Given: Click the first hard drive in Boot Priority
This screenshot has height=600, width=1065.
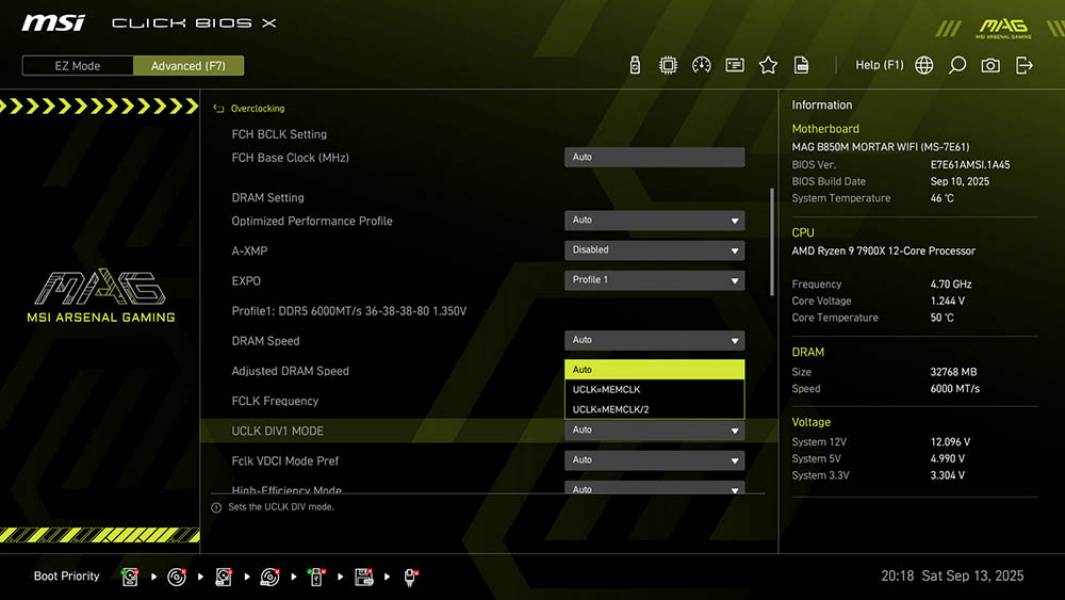Looking at the screenshot, I should [130, 576].
